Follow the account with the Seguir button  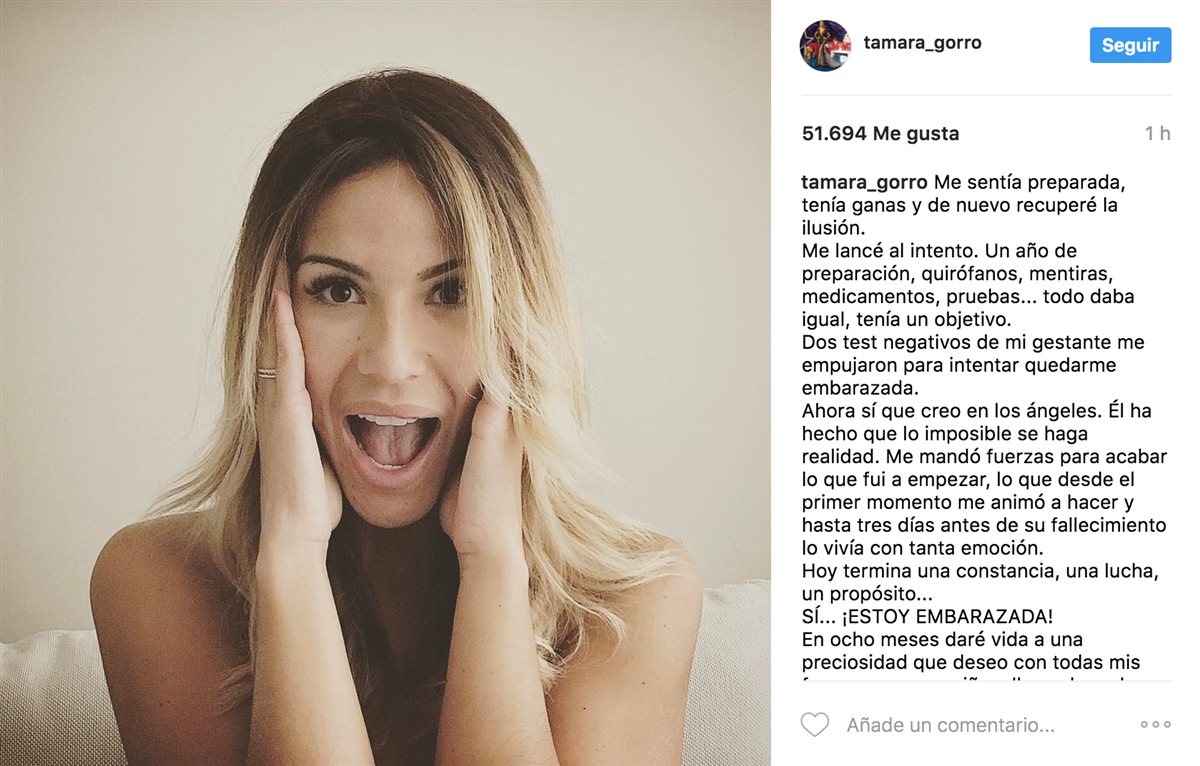tap(1130, 45)
